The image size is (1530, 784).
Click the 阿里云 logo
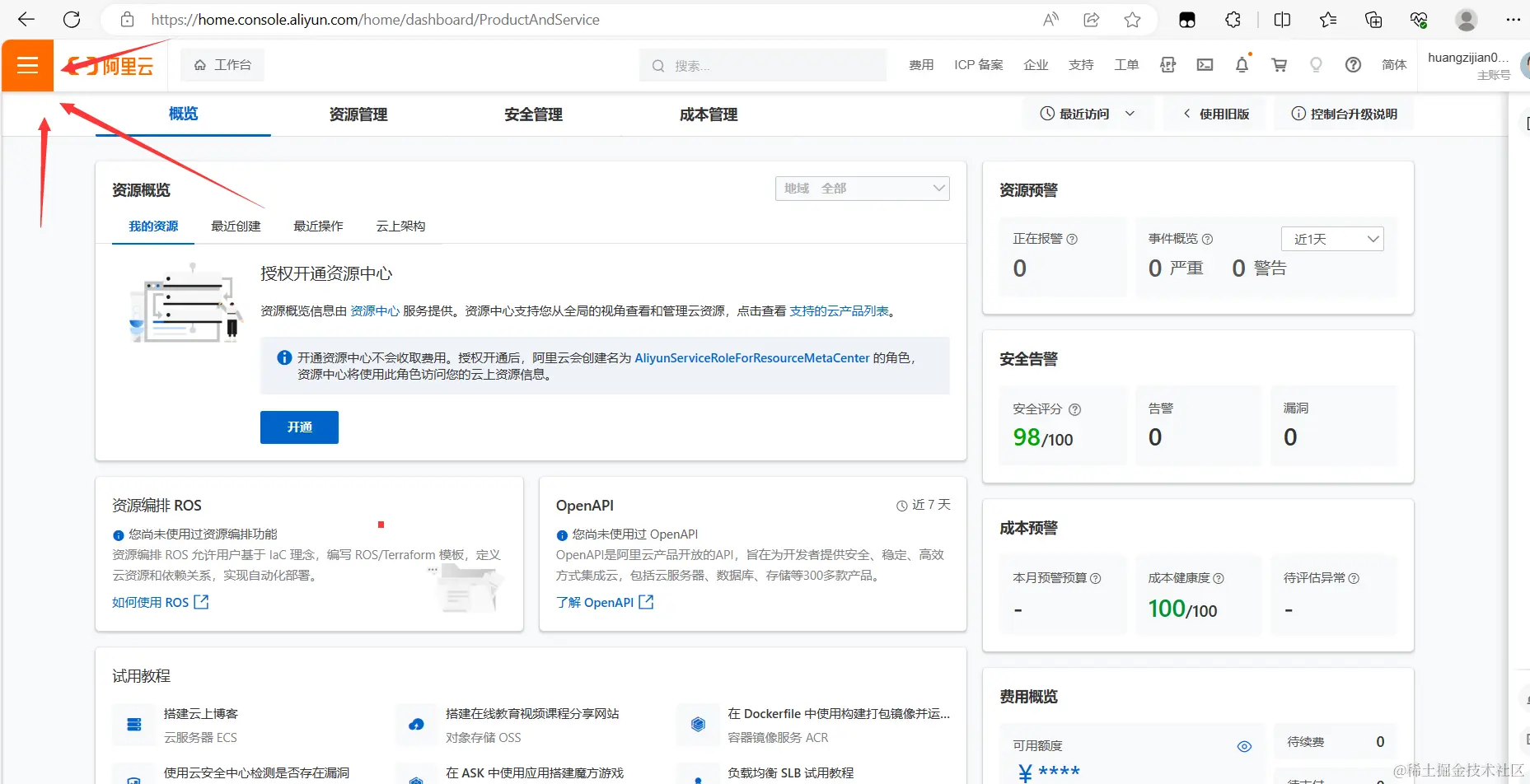click(110, 65)
